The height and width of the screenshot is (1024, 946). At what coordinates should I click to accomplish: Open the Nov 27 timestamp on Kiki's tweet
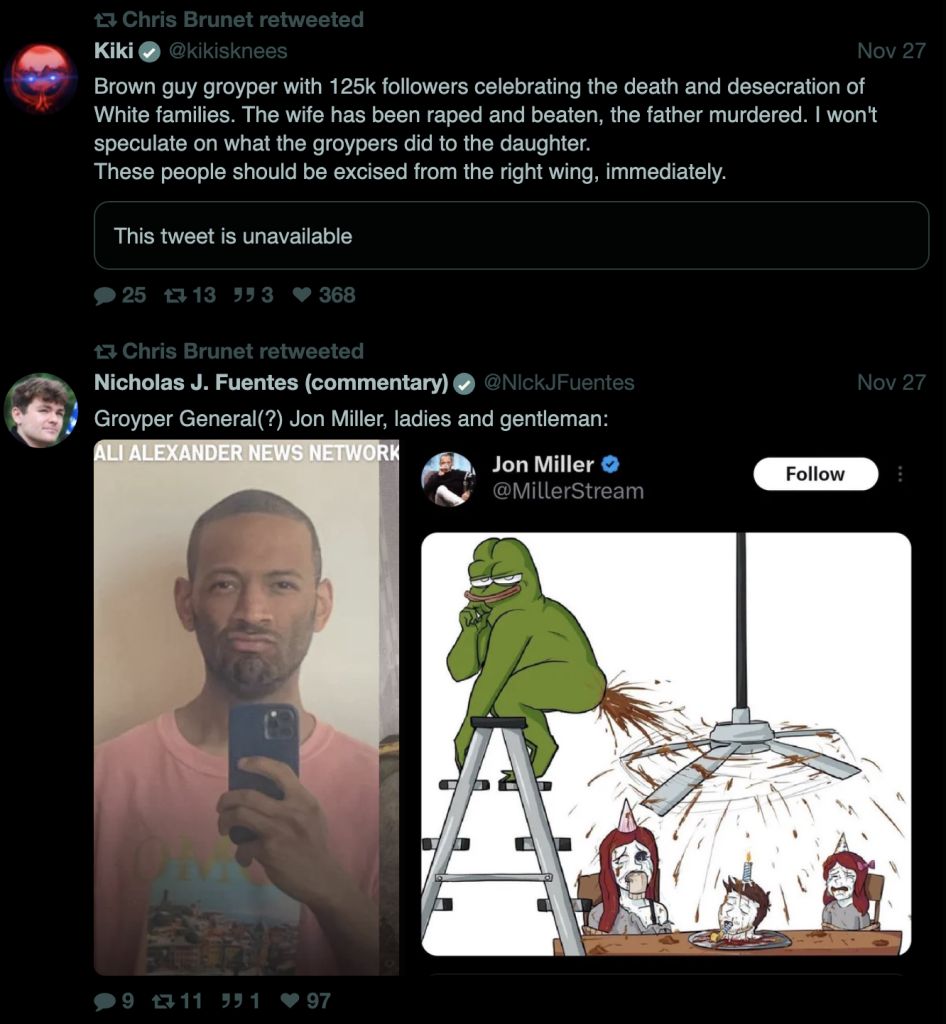[x=891, y=51]
